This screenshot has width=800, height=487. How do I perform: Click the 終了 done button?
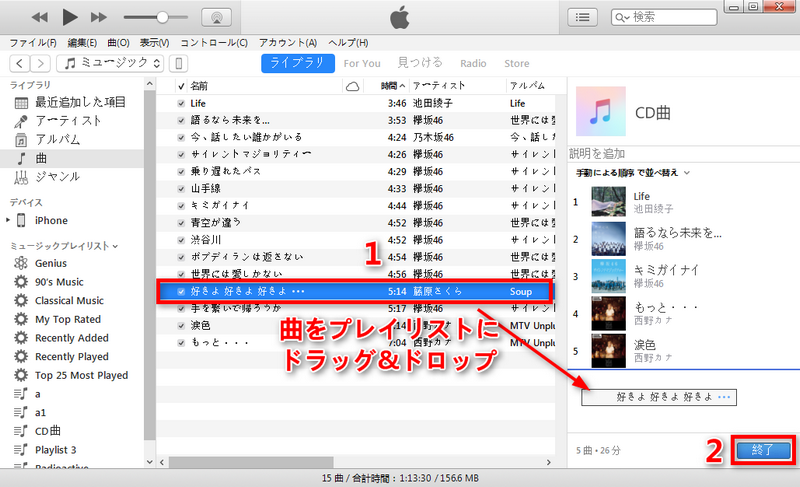click(763, 450)
